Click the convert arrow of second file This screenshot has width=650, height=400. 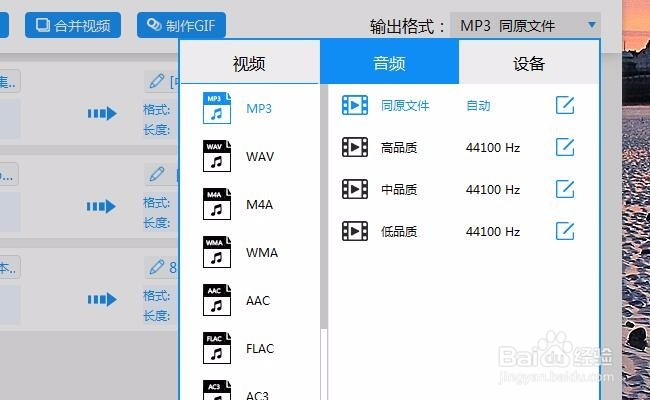click(101, 206)
